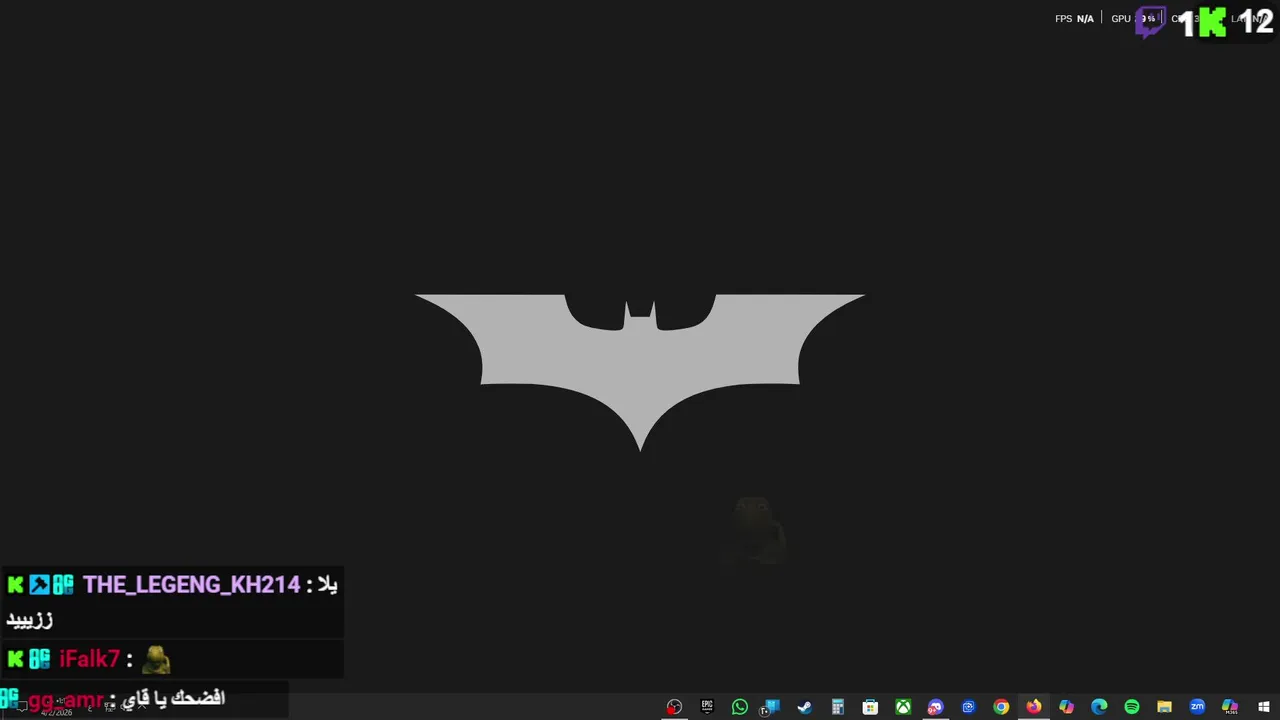
Task: Launch Epic Games from the taskbar
Action: 707,706
